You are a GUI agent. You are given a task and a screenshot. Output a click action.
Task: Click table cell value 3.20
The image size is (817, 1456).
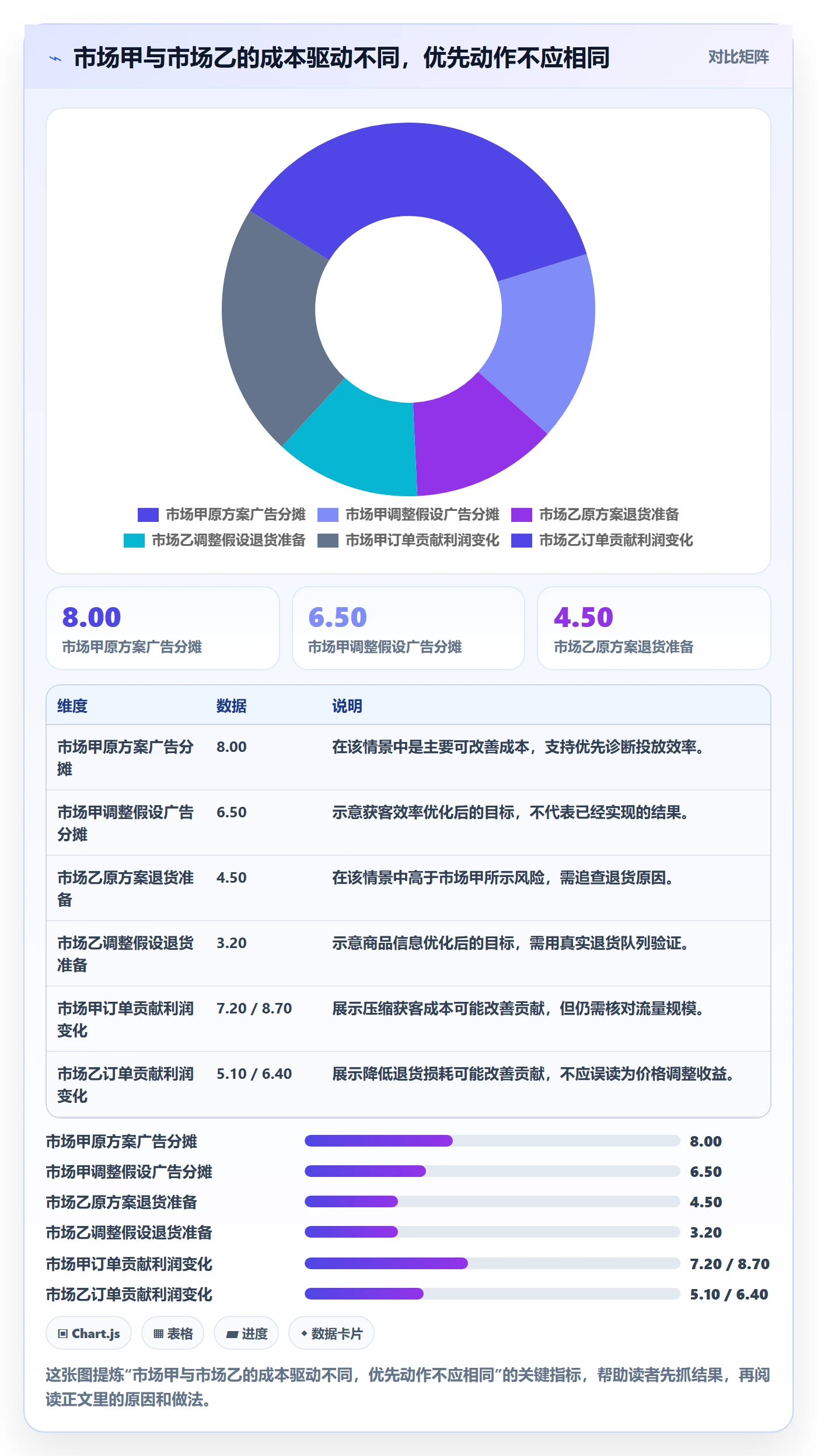point(232,943)
